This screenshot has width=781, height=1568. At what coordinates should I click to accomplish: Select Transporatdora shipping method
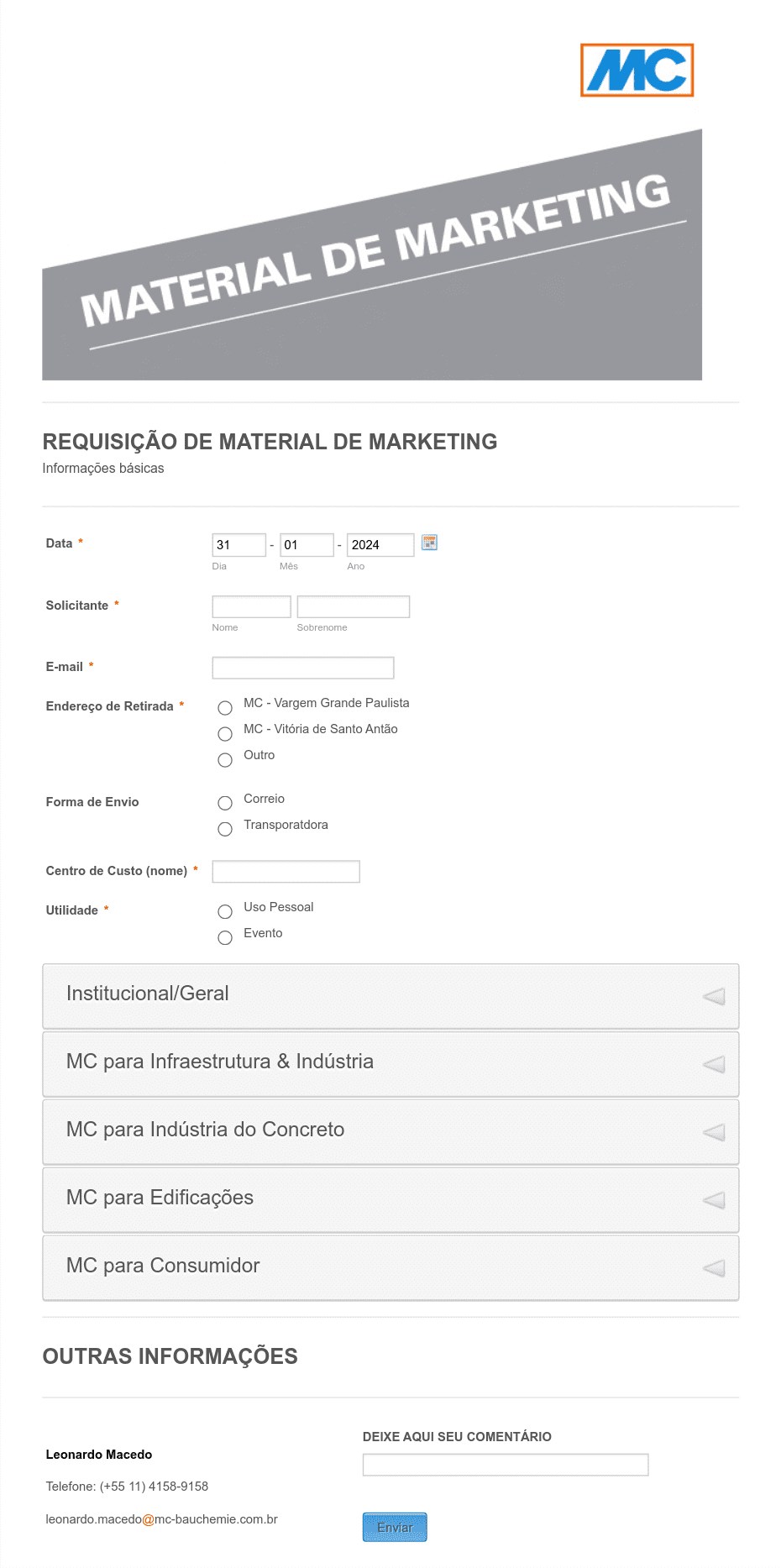pos(225,830)
